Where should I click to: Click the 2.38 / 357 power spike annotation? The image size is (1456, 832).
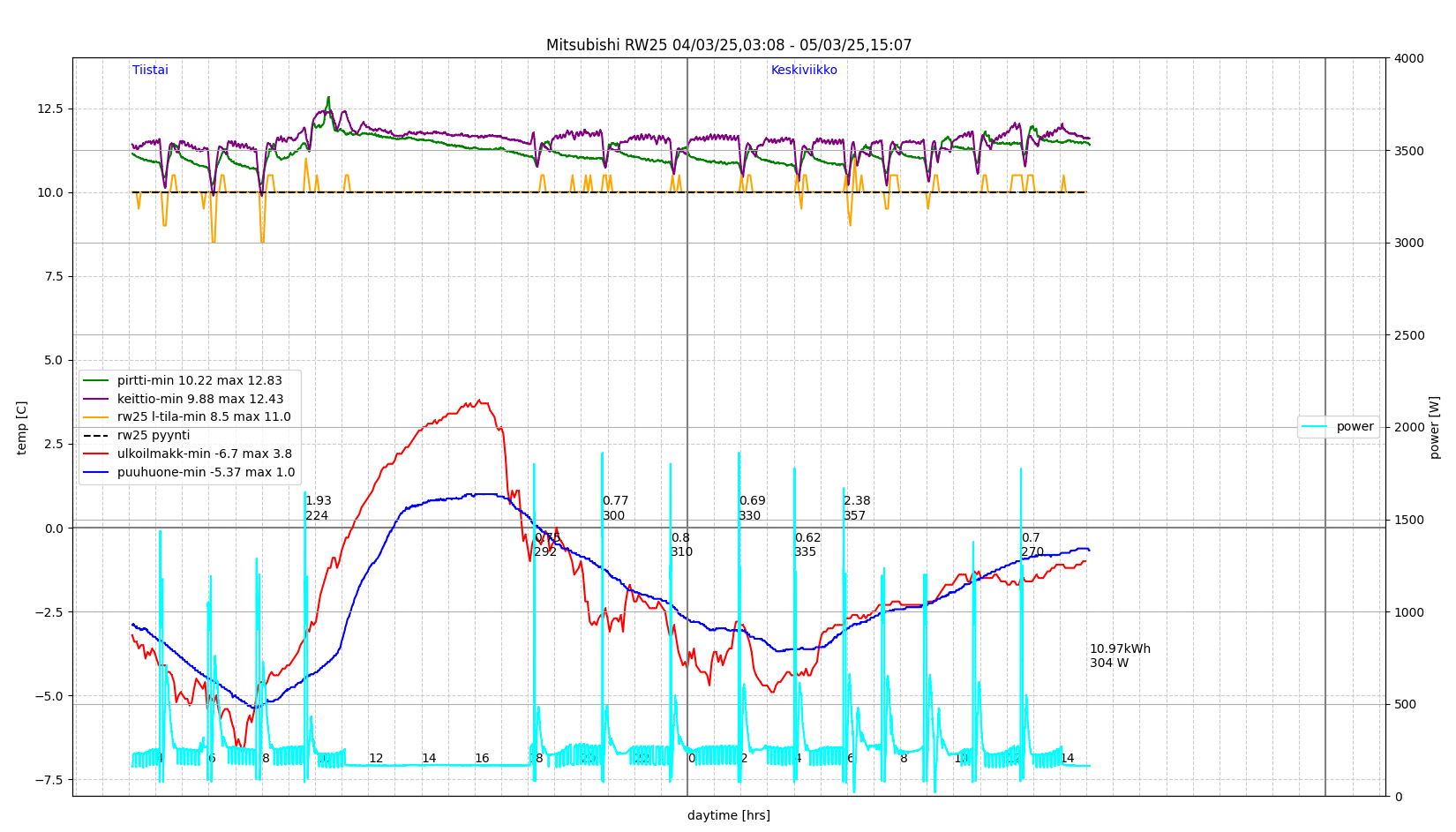(856, 508)
